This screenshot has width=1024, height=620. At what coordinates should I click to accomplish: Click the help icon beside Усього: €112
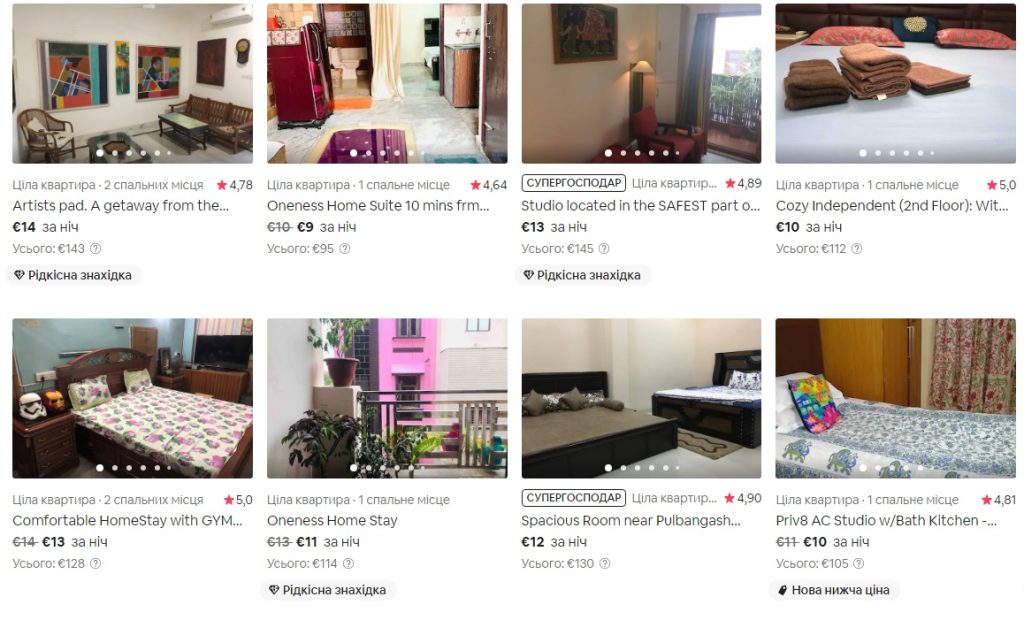tap(857, 249)
